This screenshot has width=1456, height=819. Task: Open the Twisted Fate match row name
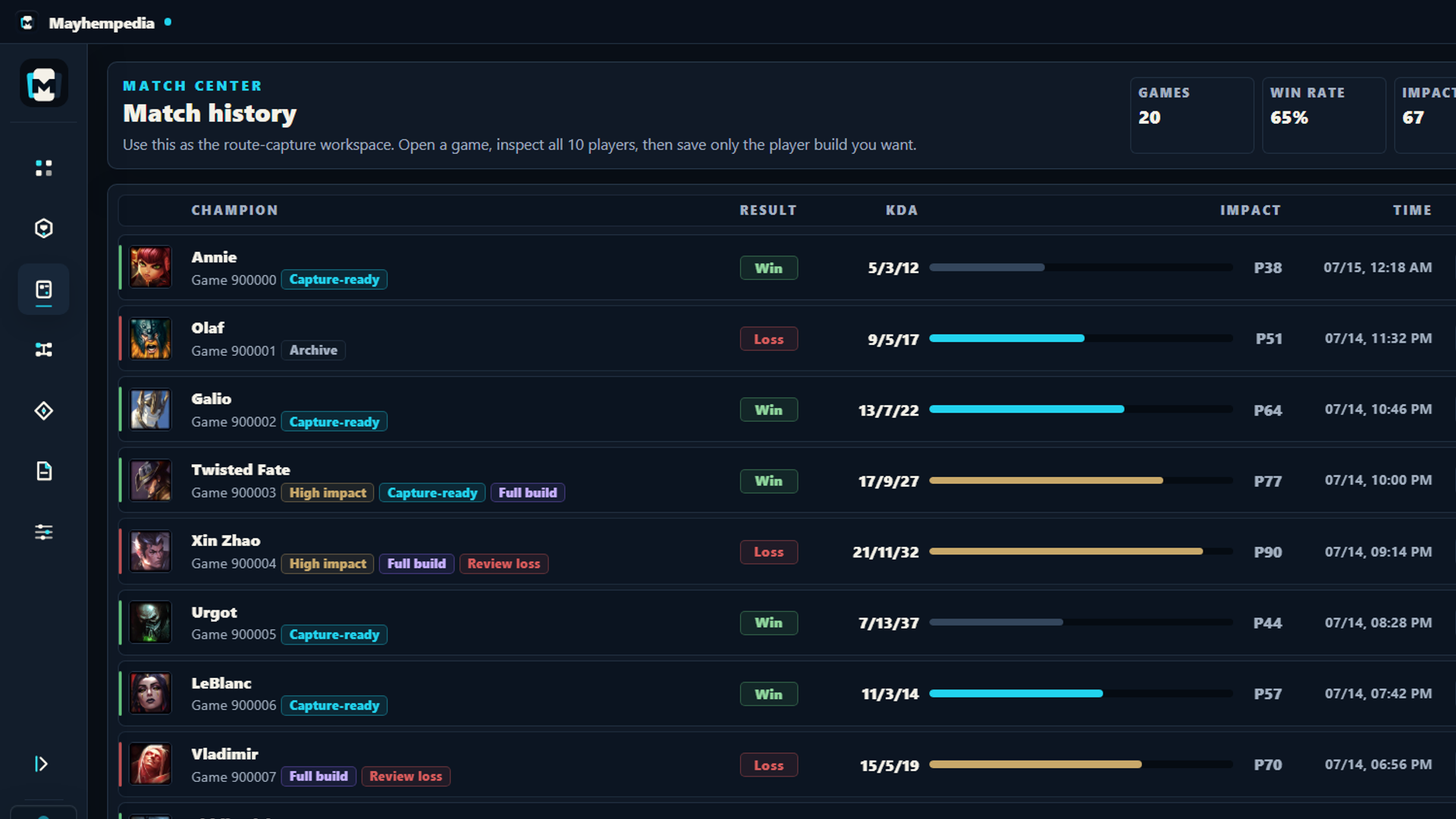pos(240,469)
